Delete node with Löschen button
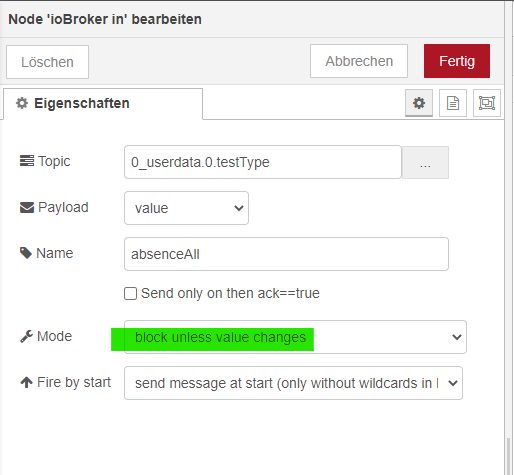This screenshot has width=514, height=475. coord(47,62)
